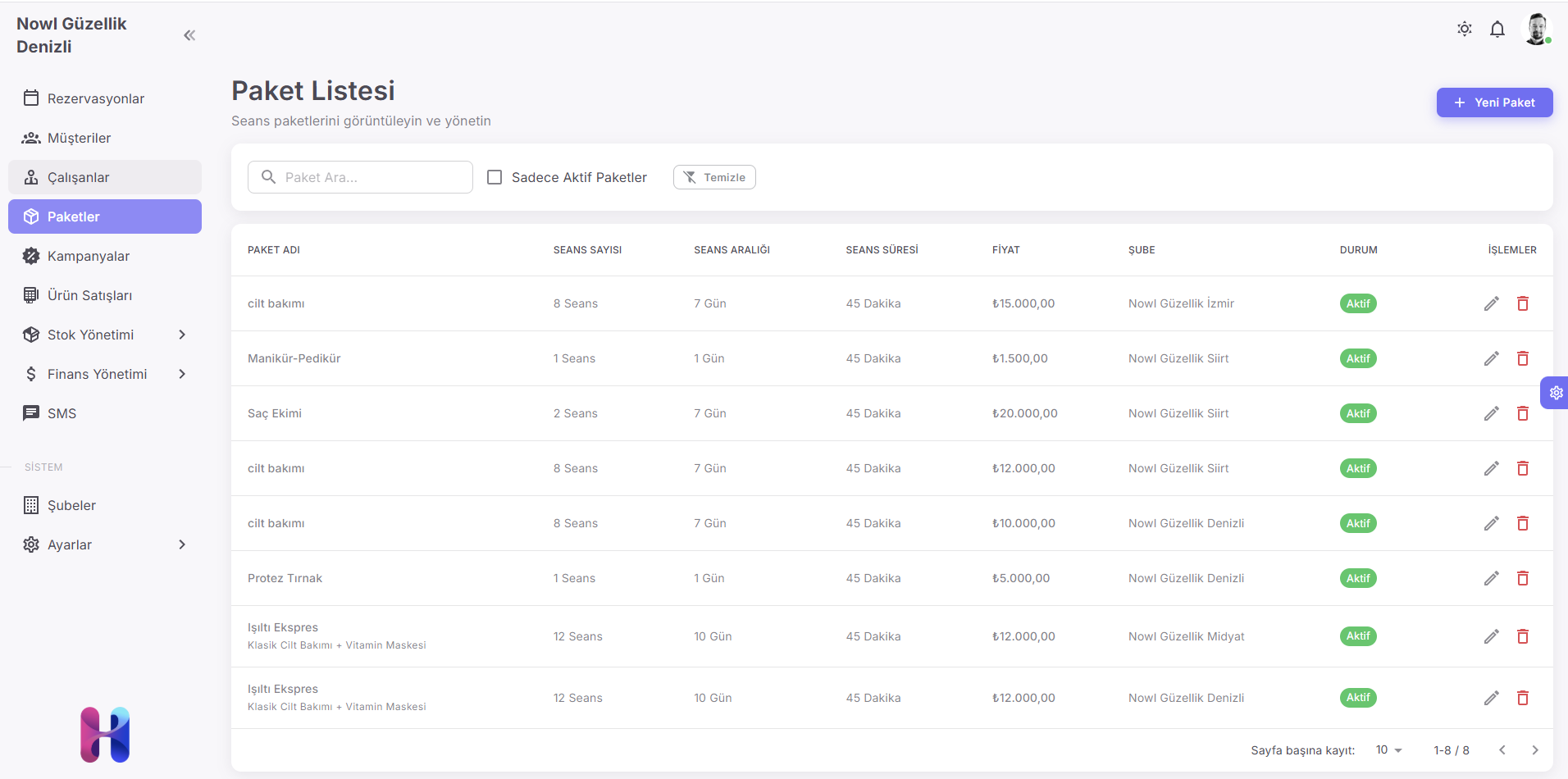This screenshot has width=1568, height=779.
Task: Open Rezervasyonlar from the sidebar
Action: [x=95, y=98]
